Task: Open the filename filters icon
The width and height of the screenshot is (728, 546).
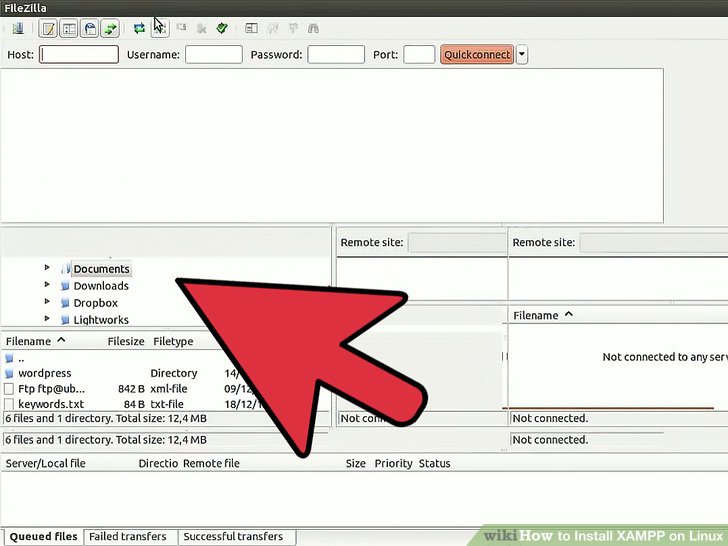Action: point(251,29)
